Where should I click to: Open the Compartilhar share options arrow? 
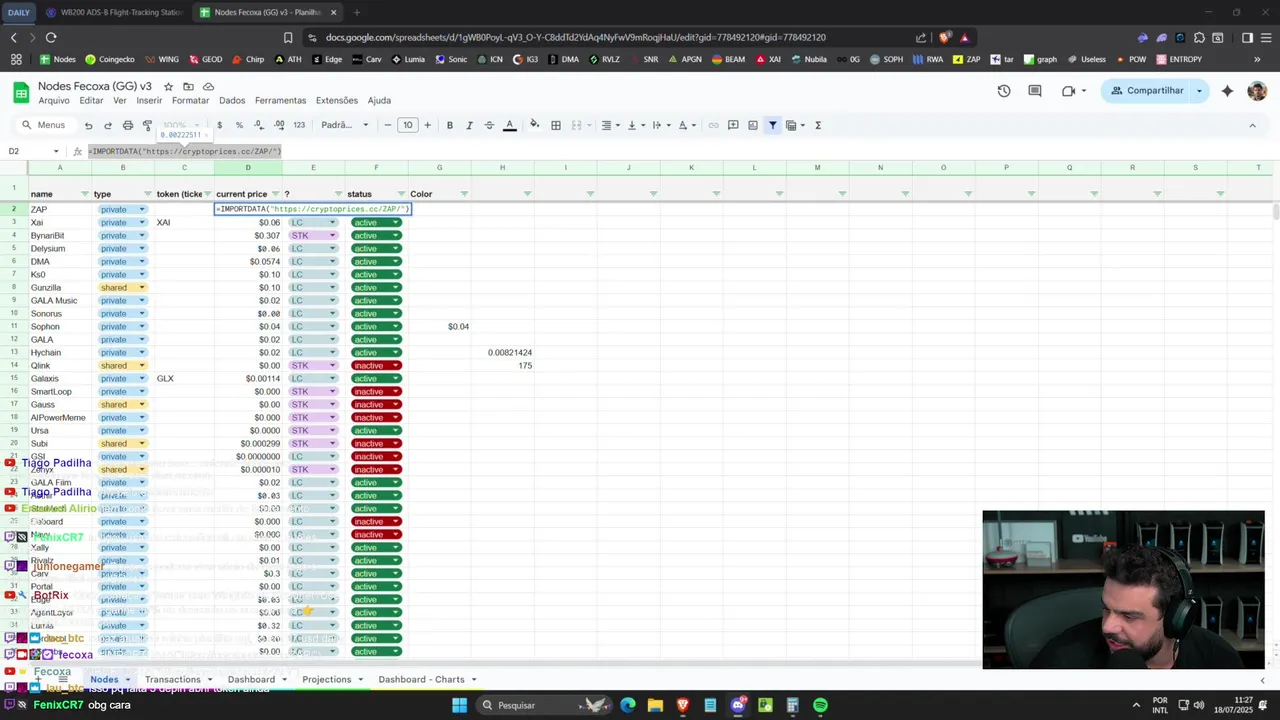point(1199,91)
